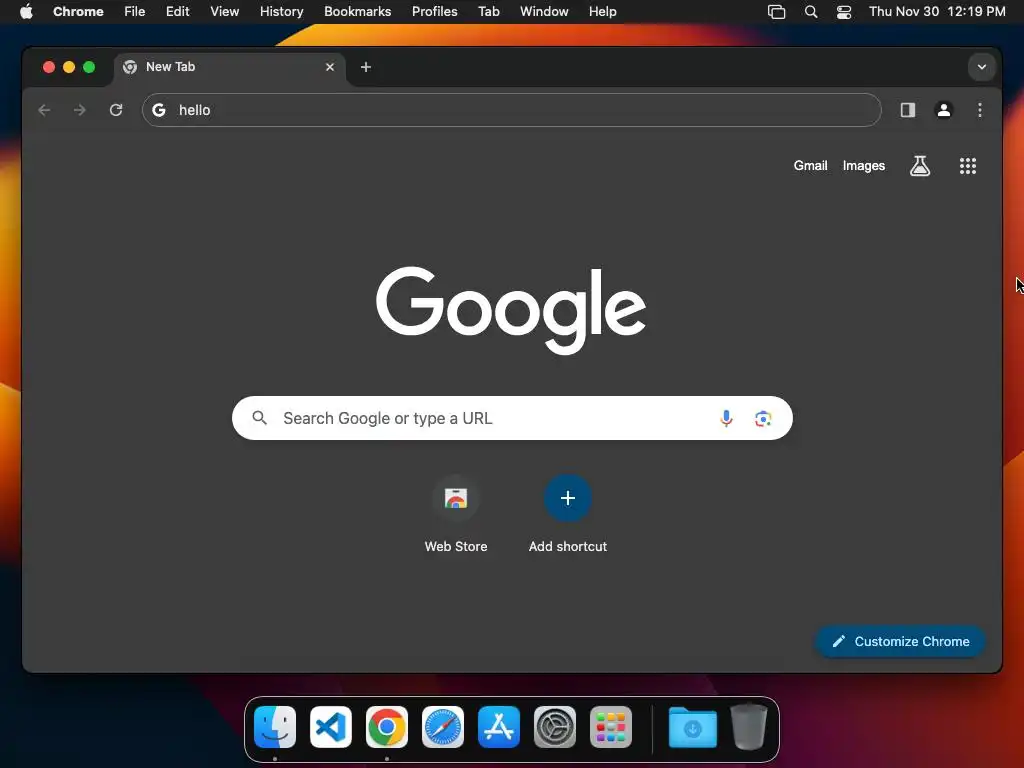Image resolution: width=1024 pixels, height=768 pixels.
Task: Open the Apple menu
Action: (26, 12)
